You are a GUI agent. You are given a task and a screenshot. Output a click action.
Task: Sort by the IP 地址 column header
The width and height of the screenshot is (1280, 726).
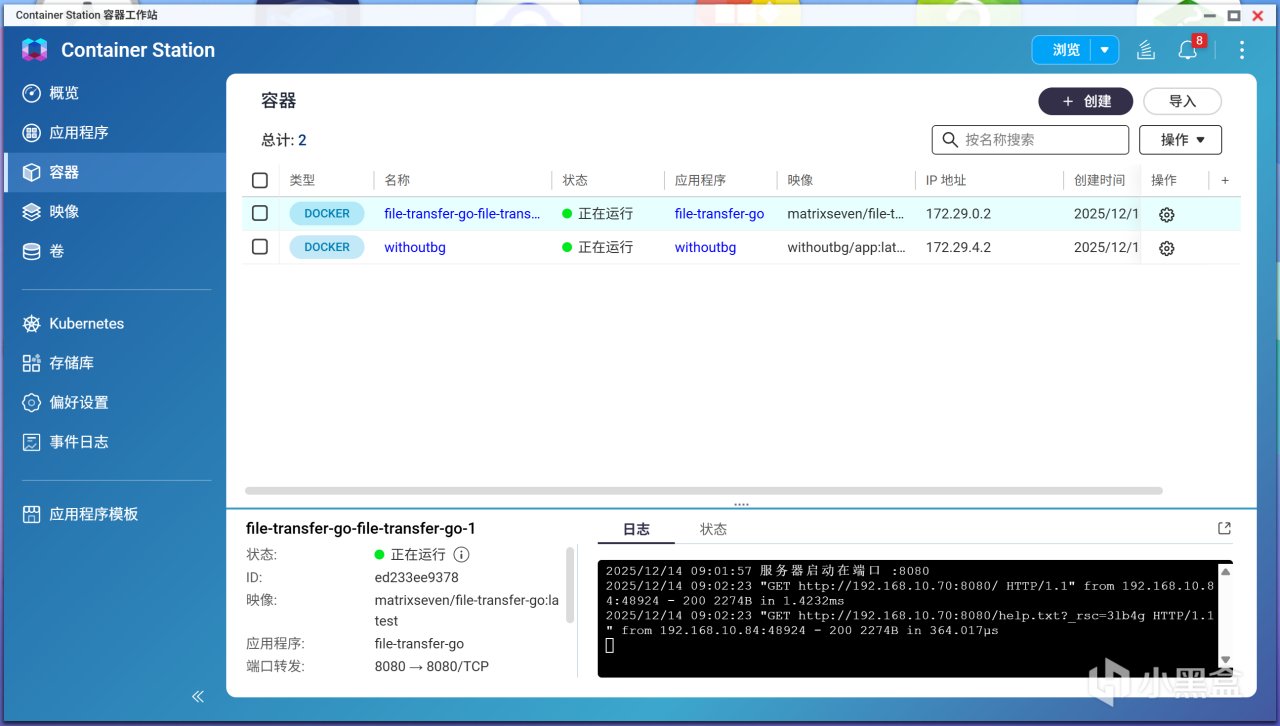946,181
